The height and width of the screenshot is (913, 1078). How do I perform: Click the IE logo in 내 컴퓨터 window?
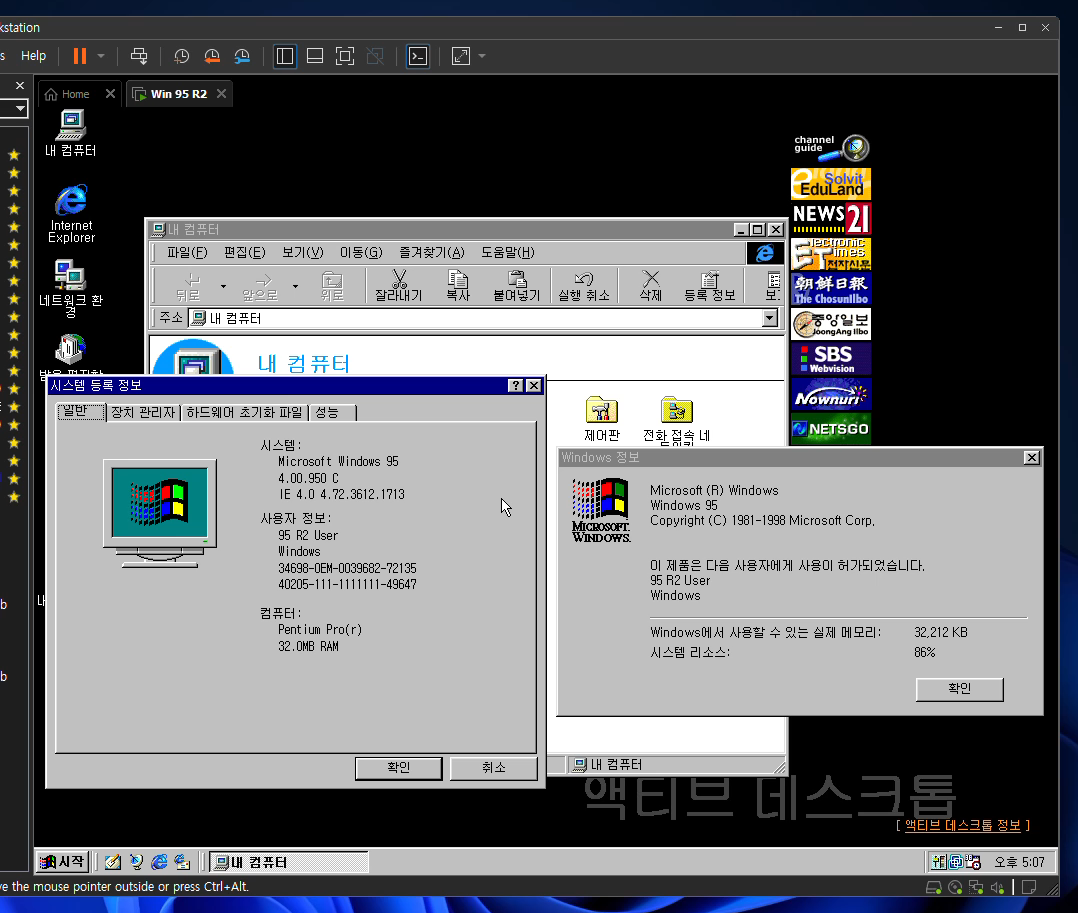(764, 253)
